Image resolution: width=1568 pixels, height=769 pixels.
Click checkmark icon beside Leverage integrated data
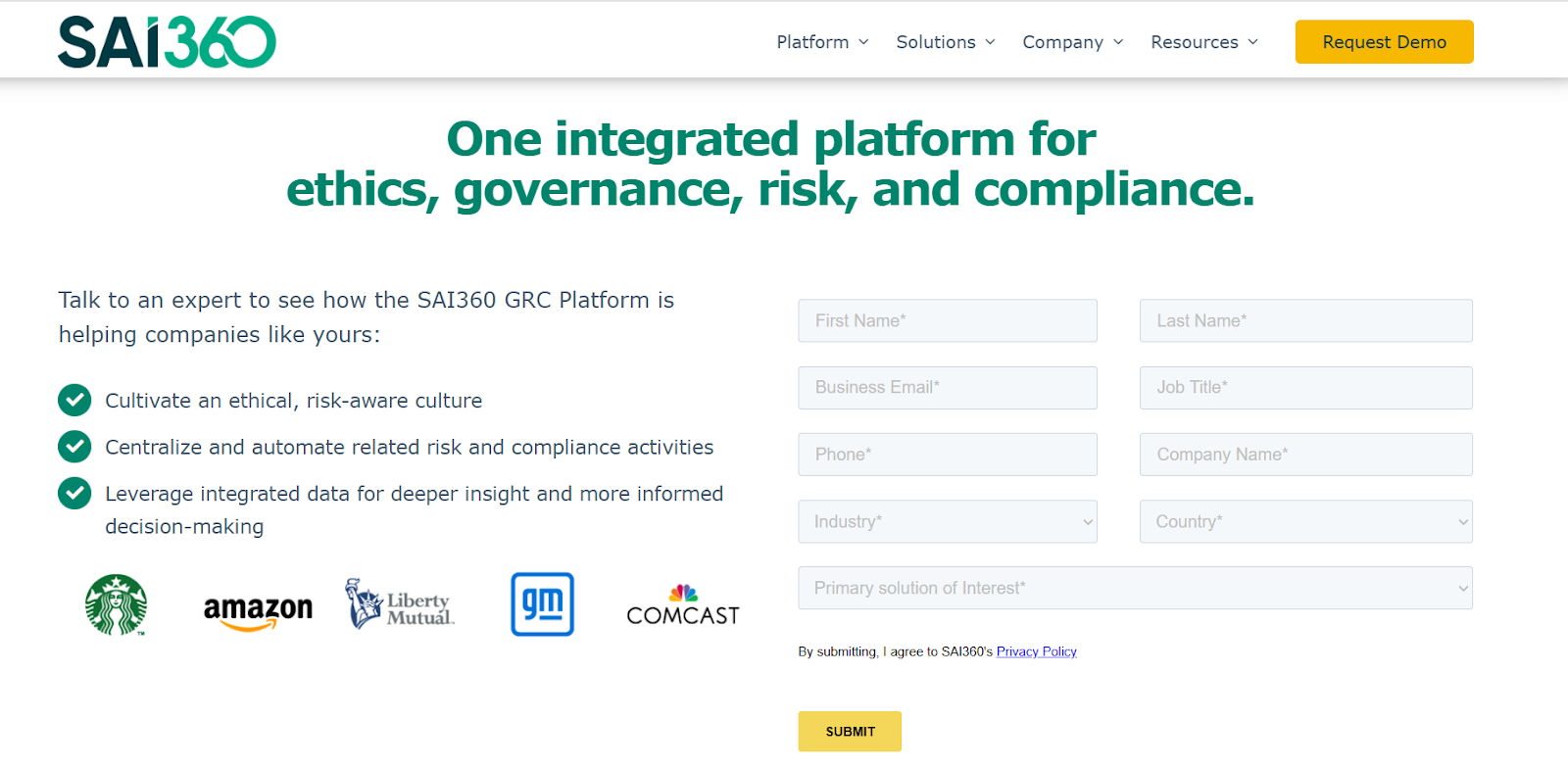tap(74, 494)
